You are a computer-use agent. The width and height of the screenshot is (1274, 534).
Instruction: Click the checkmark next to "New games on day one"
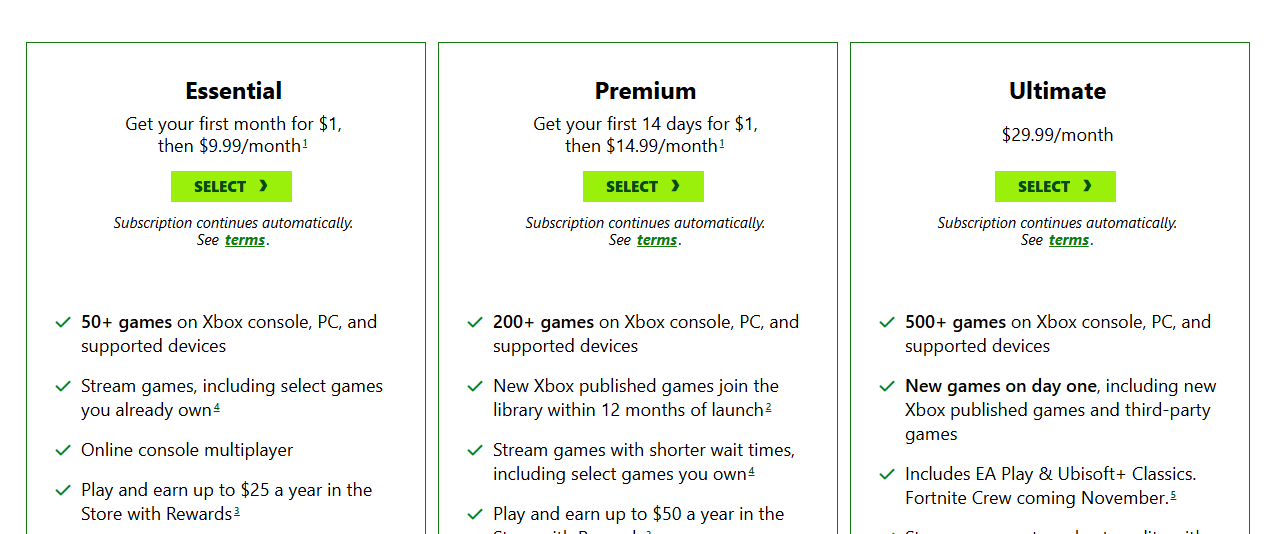[887, 386]
